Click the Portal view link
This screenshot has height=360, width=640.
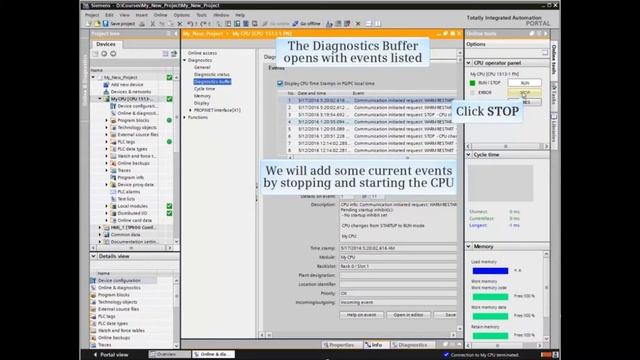[x=114, y=355]
